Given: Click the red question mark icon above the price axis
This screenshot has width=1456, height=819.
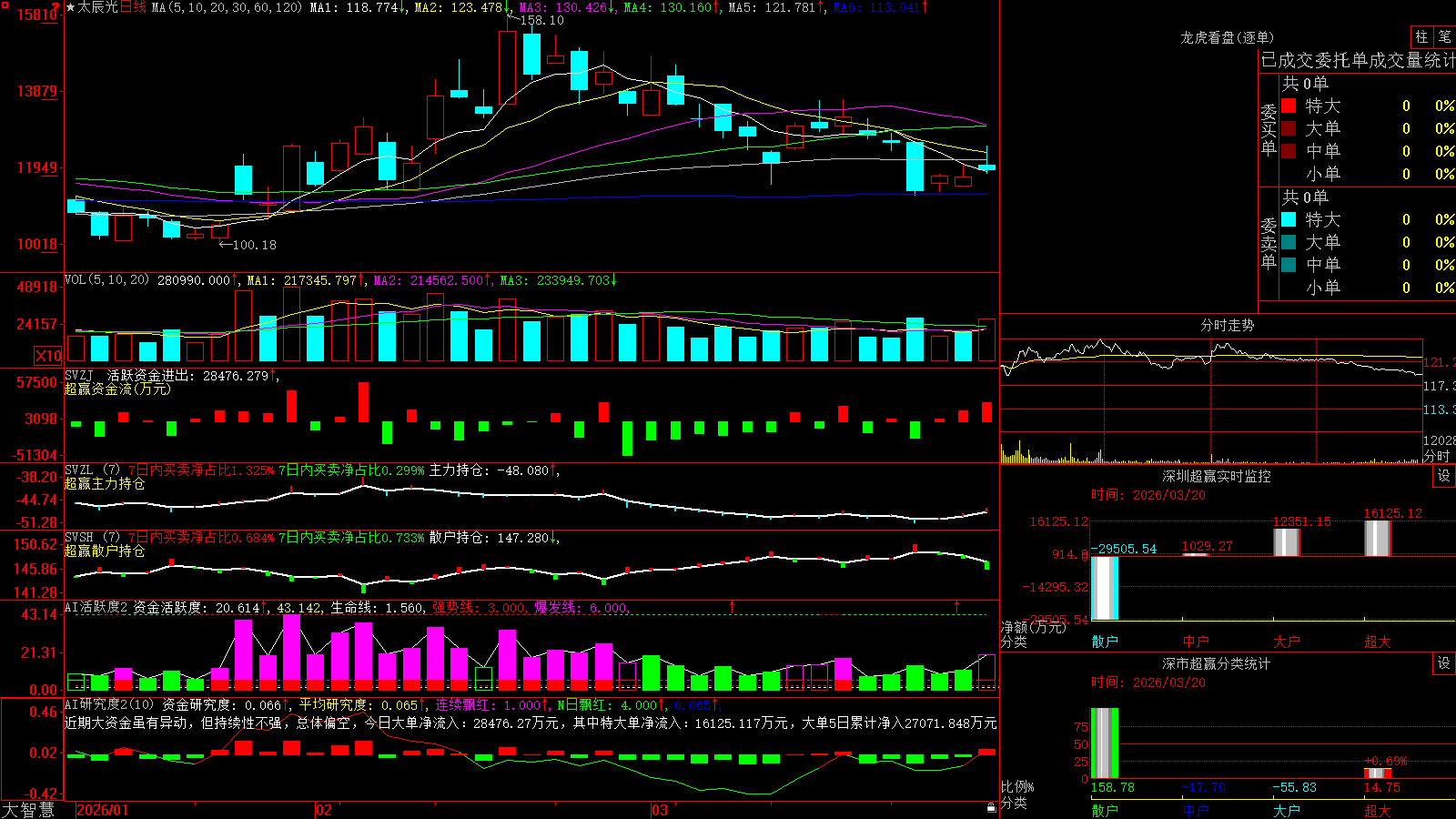Looking at the screenshot, I should click(56, 7).
